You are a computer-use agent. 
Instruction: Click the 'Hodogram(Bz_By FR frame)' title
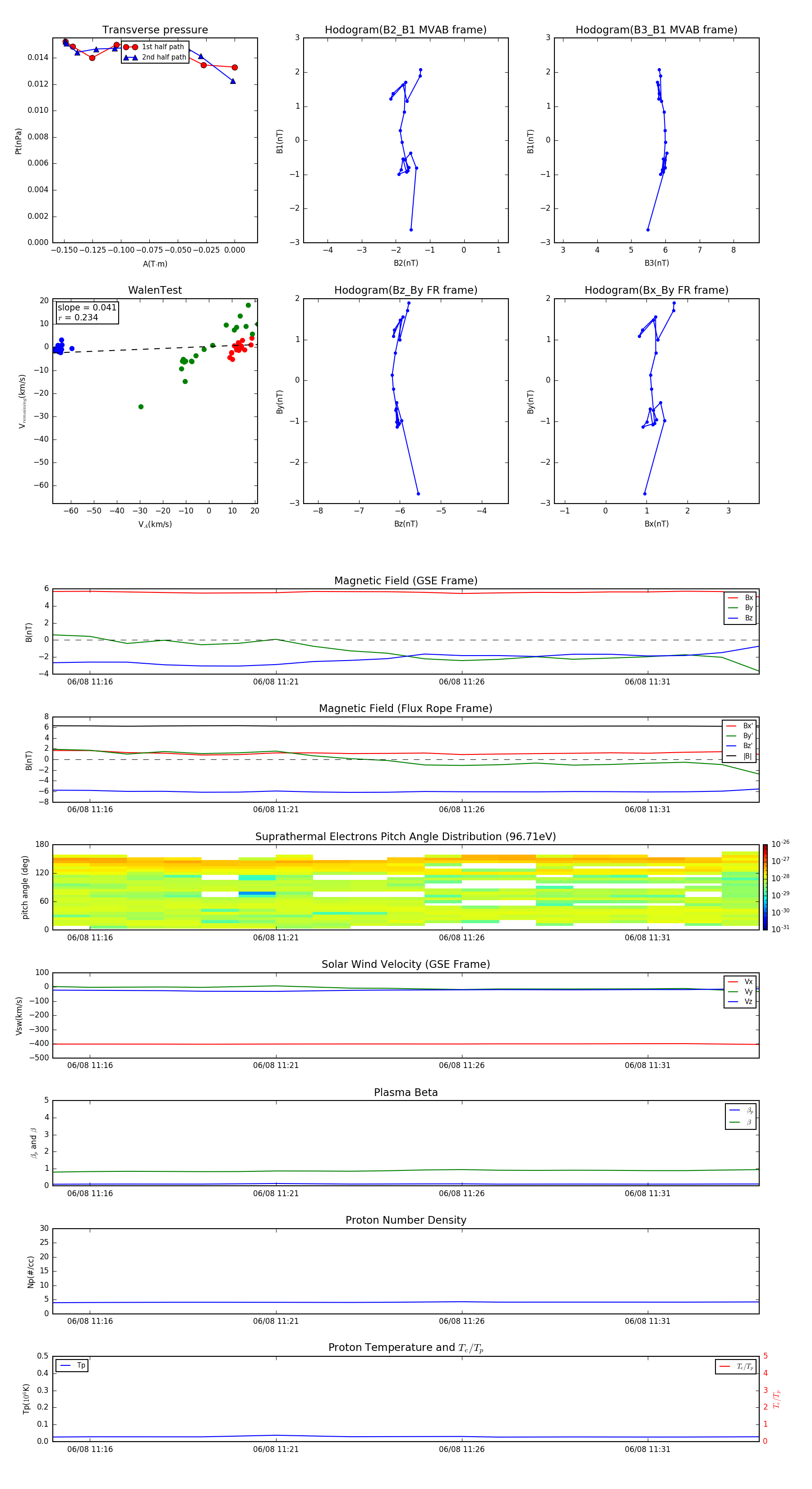click(x=406, y=290)
